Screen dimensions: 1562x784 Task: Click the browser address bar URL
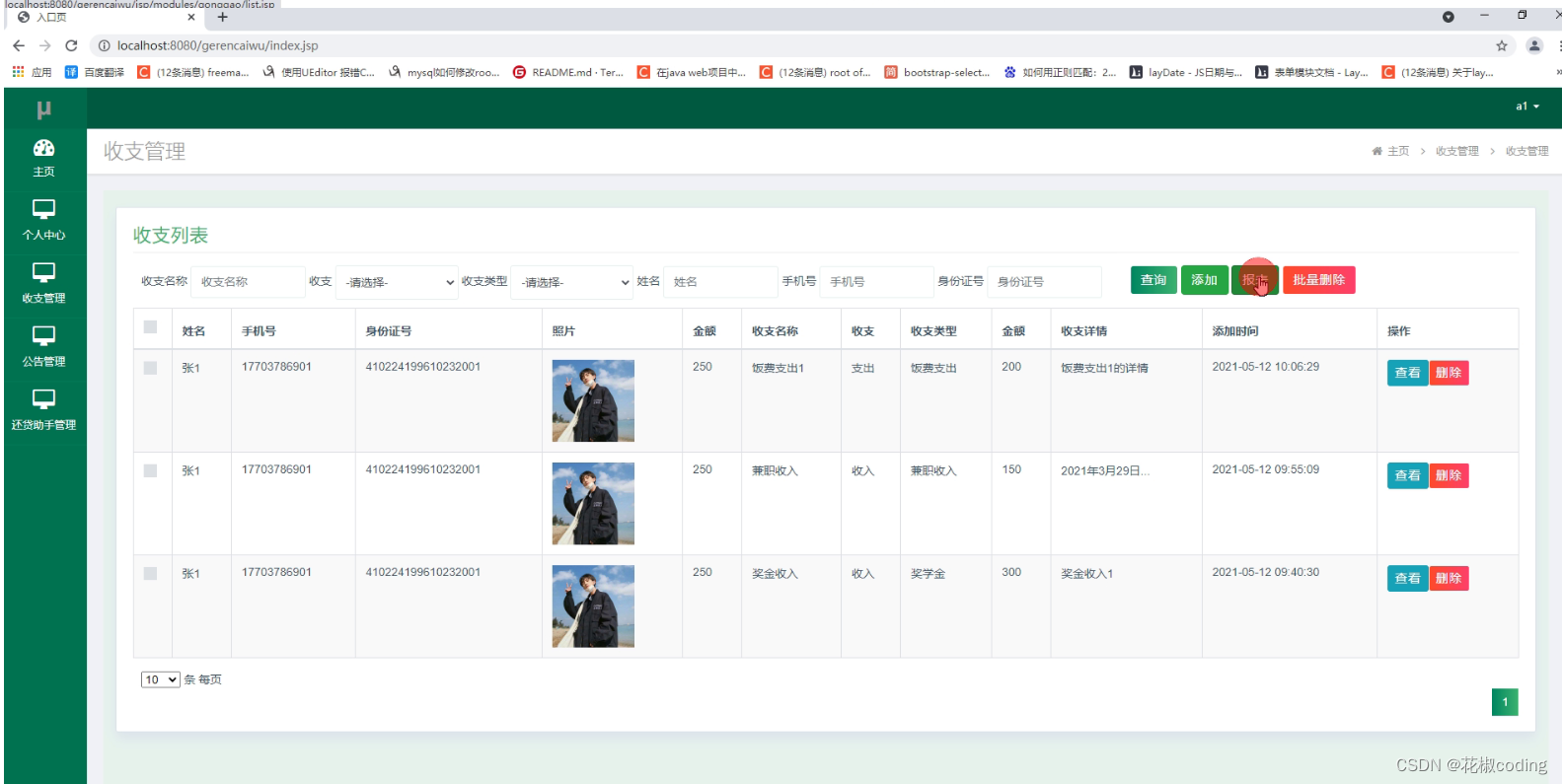217,45
